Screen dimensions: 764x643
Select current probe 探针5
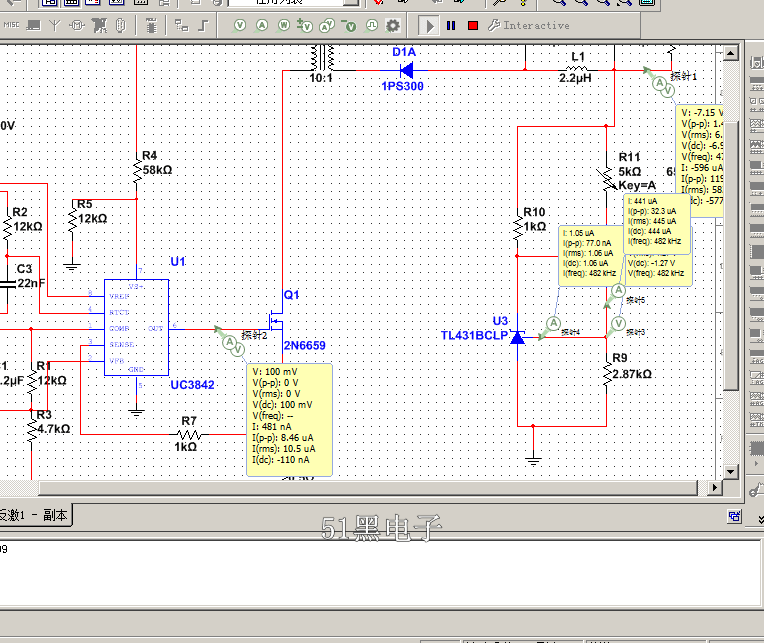coord(615,295)
